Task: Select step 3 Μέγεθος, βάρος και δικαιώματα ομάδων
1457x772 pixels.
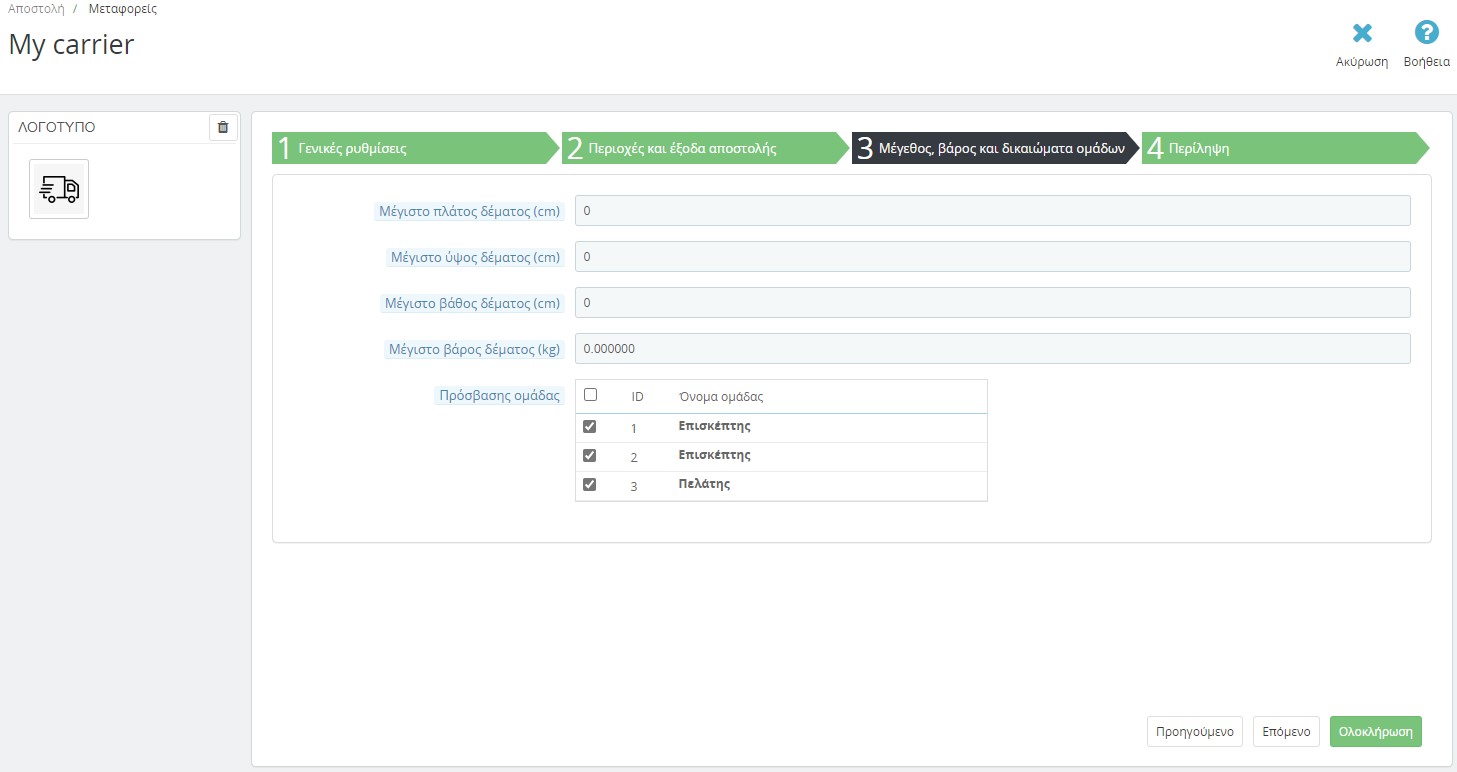Action: click(x=995, y=148)
